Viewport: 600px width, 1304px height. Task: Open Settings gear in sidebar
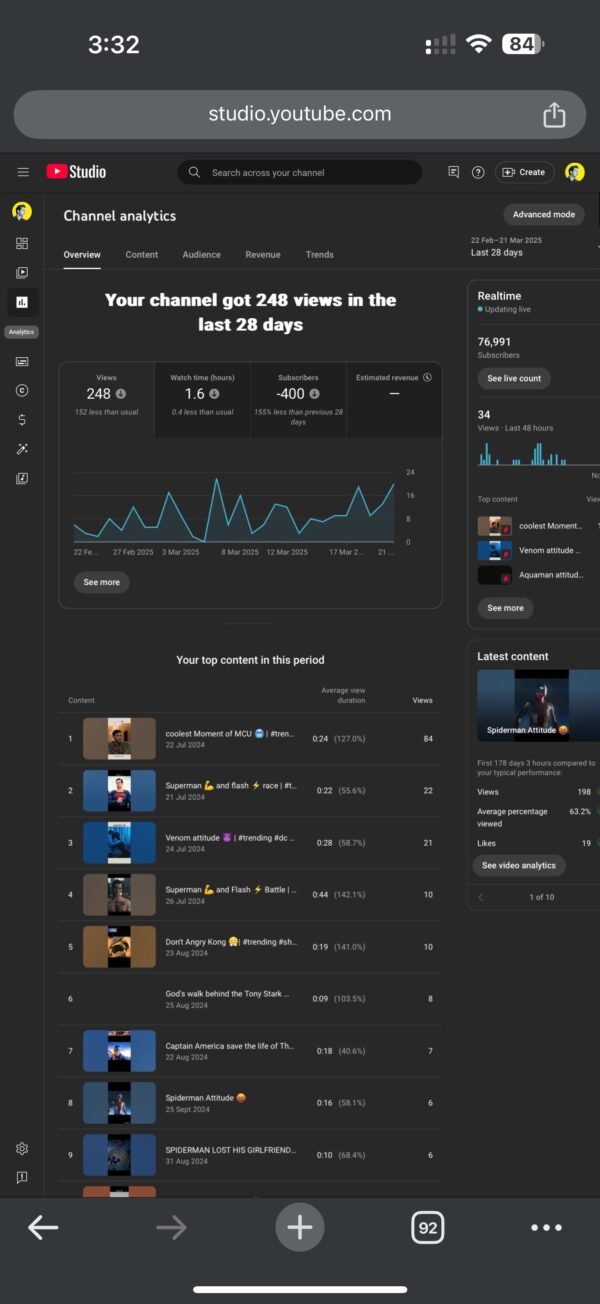coord(22,1149)
